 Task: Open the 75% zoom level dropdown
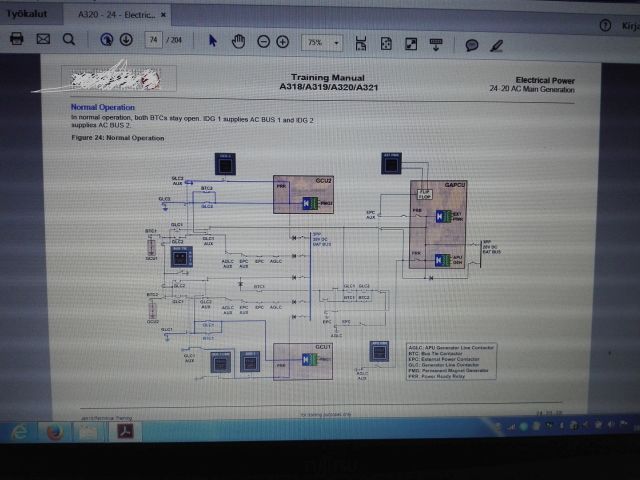[x=336, y=43]
